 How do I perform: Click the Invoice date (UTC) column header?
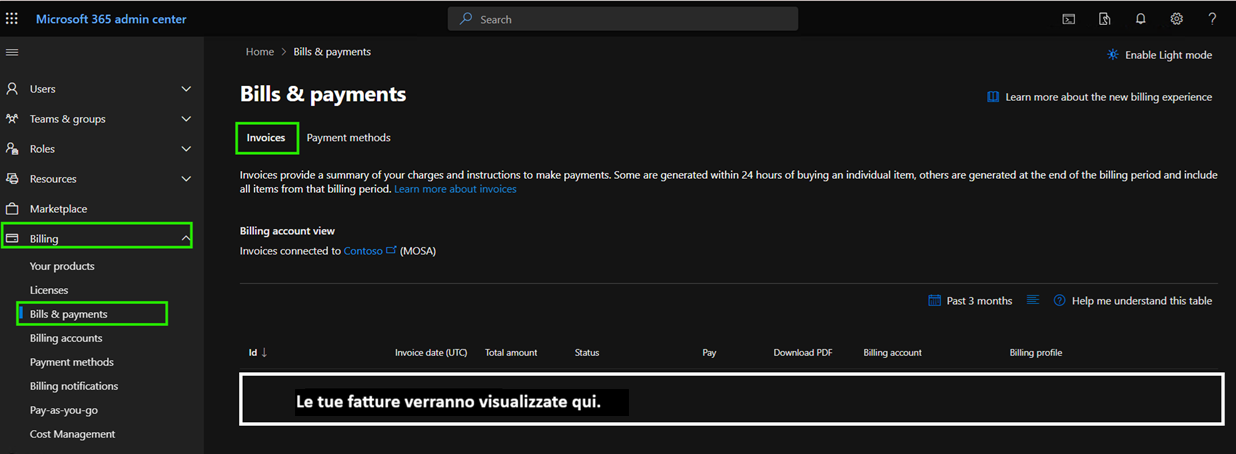pyautogui.click(x=431, y=353)
